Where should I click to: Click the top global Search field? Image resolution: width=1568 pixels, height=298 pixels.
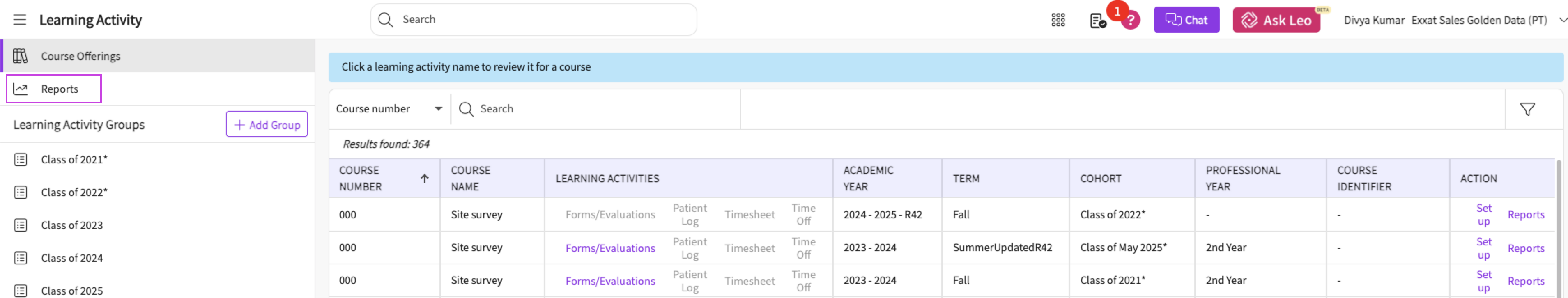point(542,19)
